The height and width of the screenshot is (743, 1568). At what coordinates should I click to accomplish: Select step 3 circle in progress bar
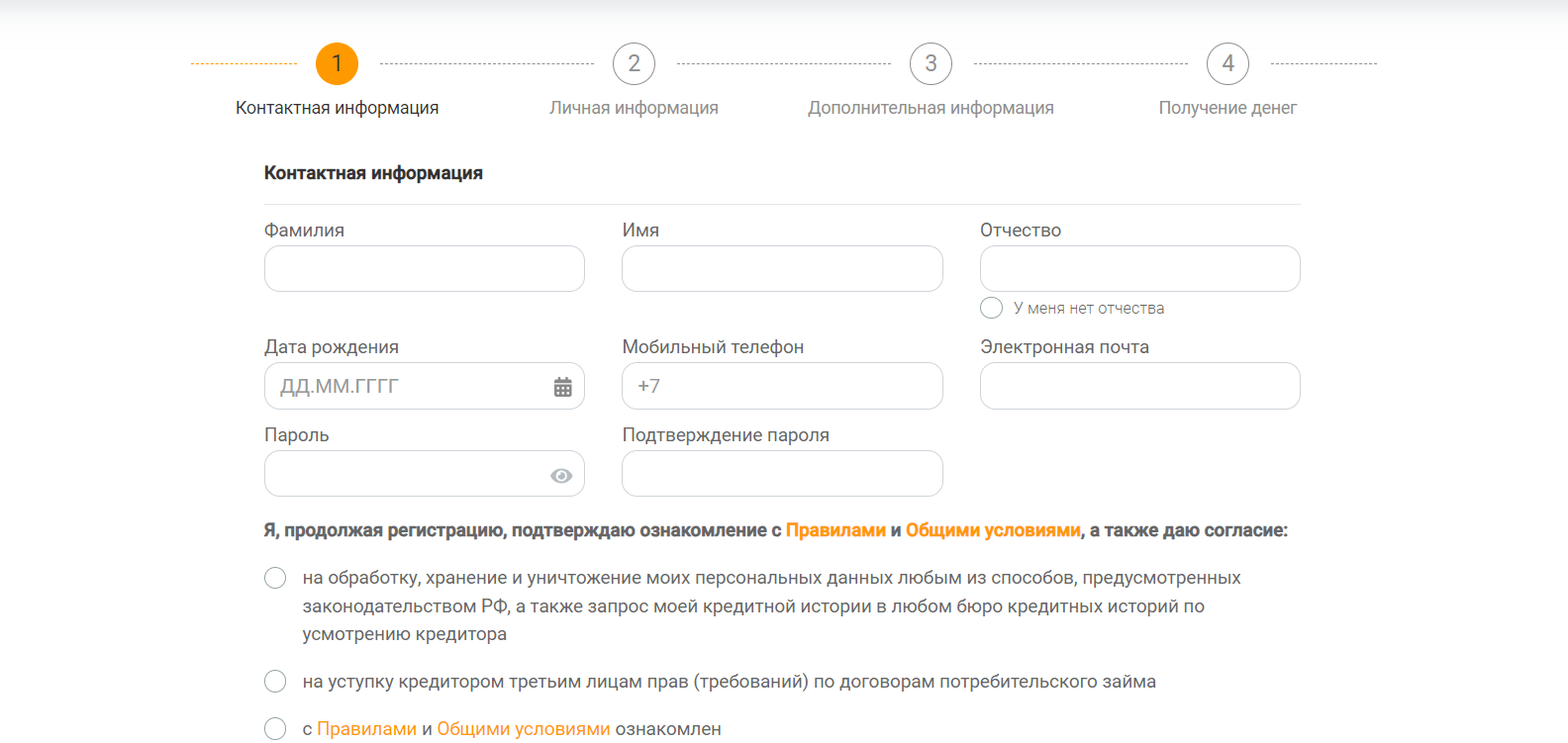[x=931, y=64]
